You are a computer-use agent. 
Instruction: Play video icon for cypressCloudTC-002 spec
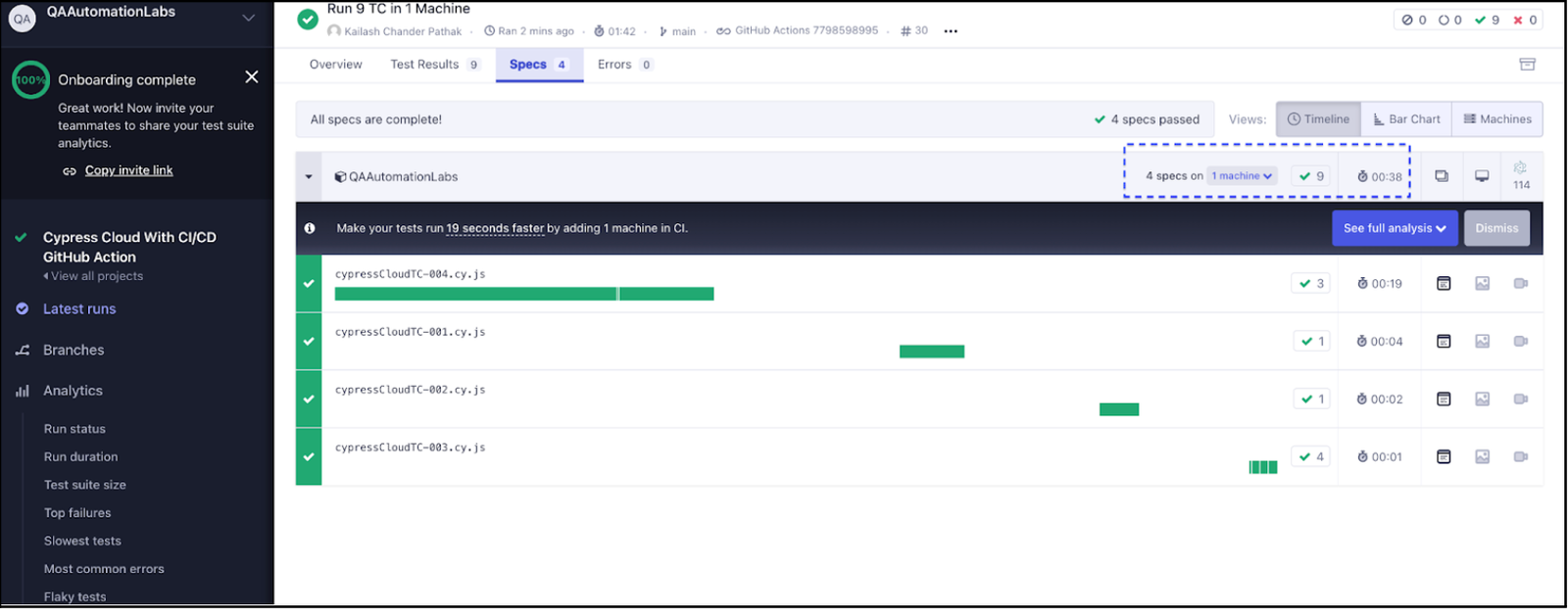pos(1520,400)
